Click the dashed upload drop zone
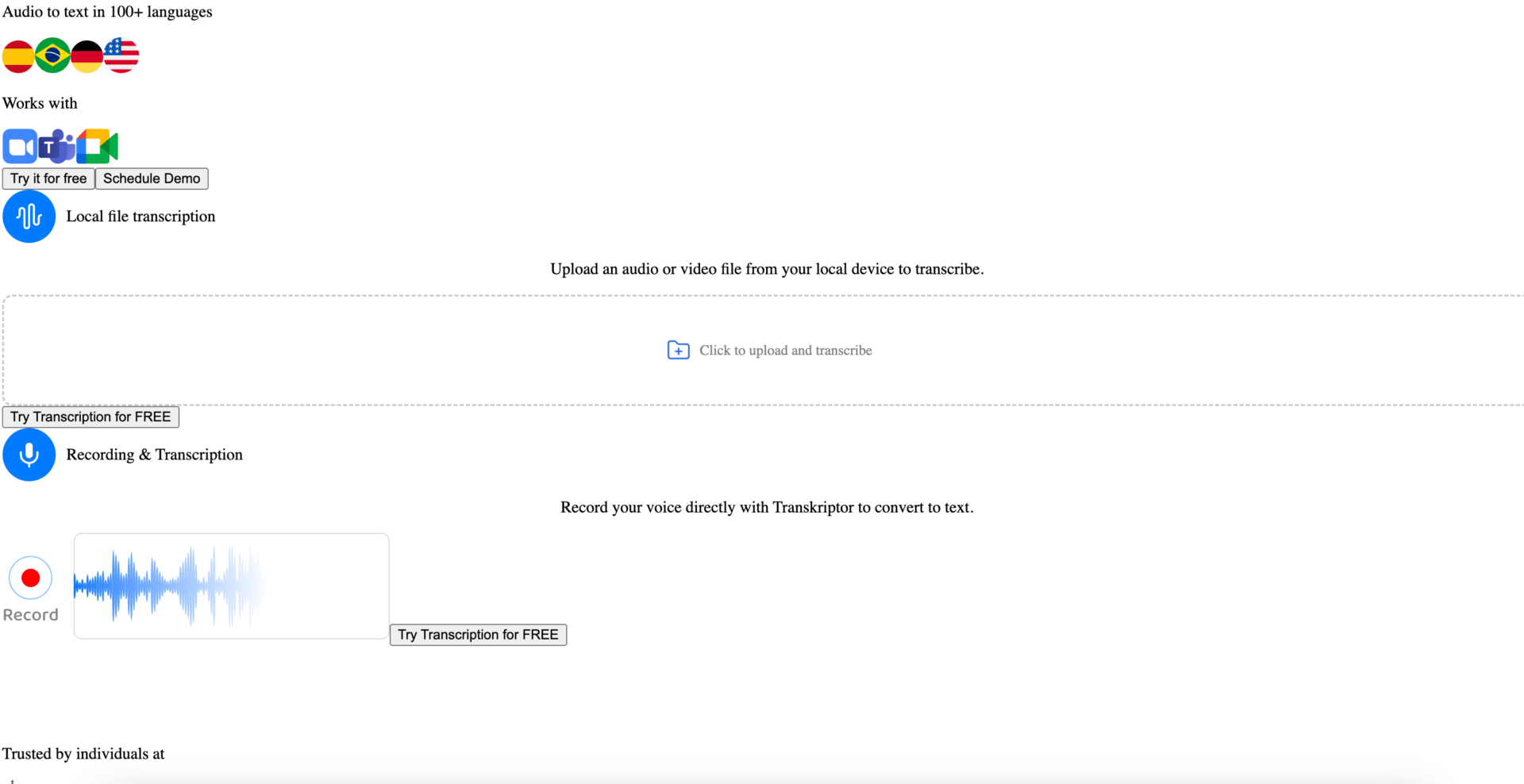Viewport: 1524px width, 784px height. [397, 351]
